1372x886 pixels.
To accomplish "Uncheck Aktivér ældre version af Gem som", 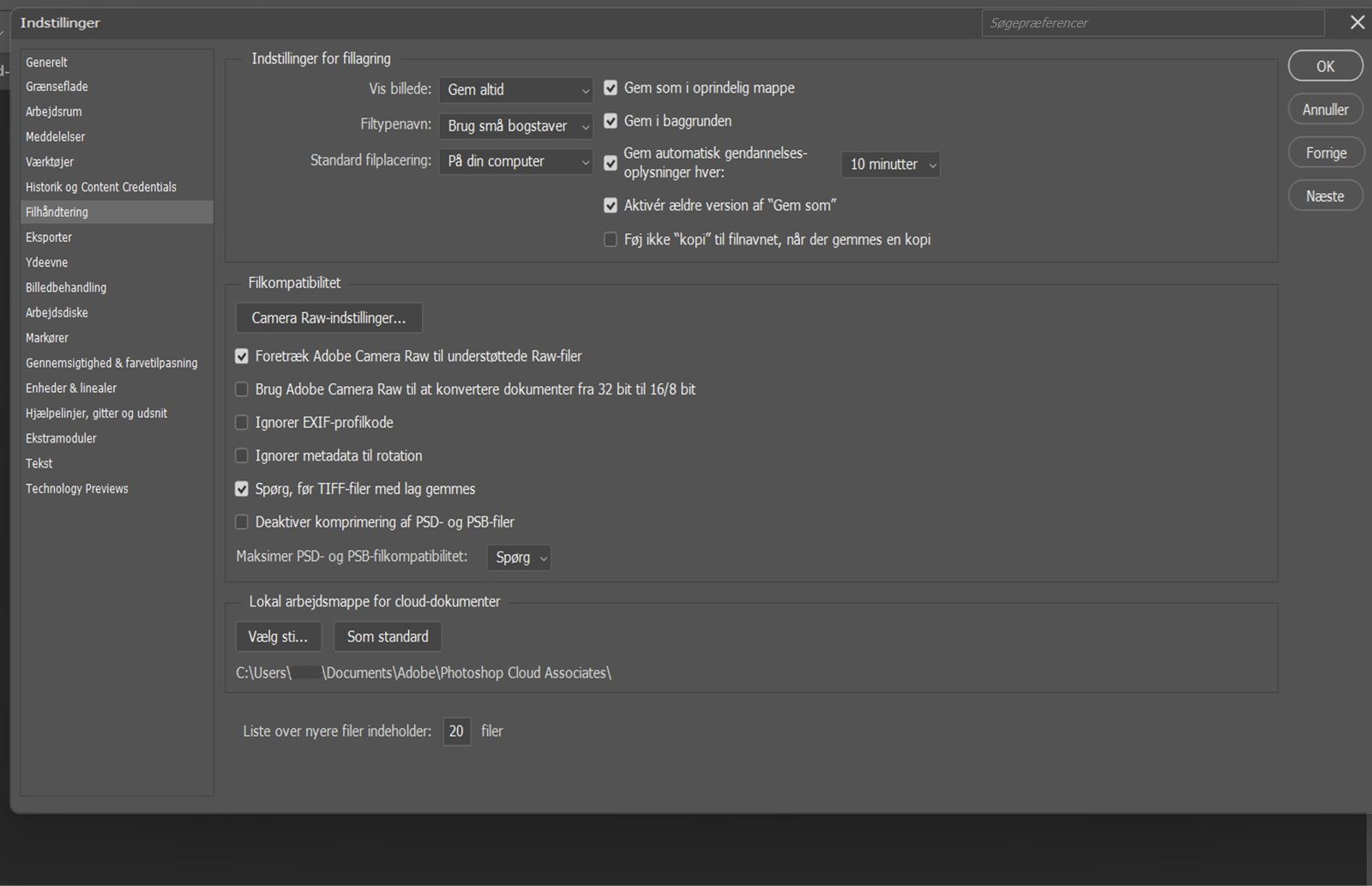I will point(611,206).
